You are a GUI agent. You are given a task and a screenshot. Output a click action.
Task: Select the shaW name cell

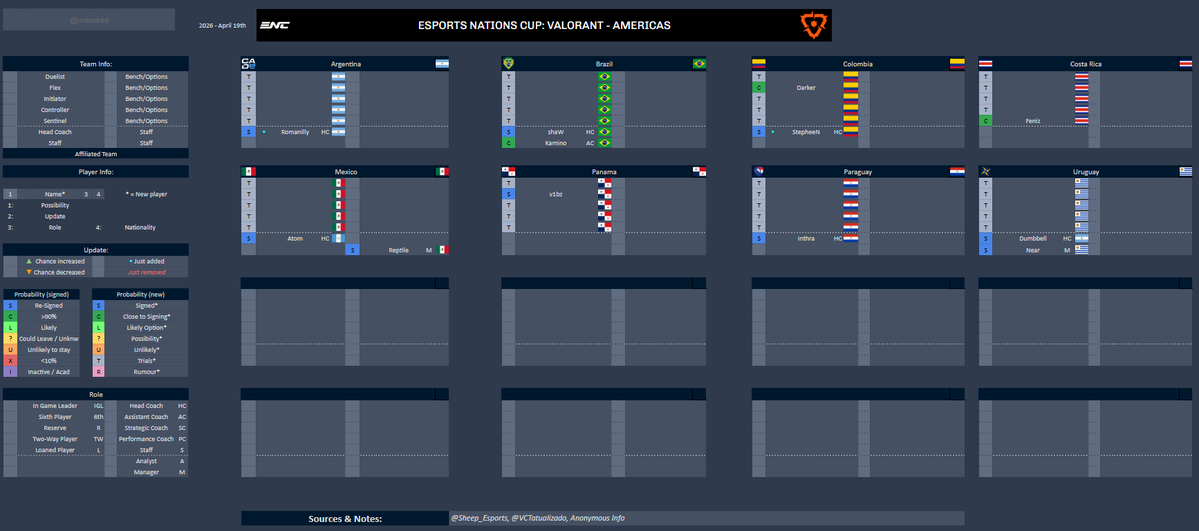[x=555, y=132]
